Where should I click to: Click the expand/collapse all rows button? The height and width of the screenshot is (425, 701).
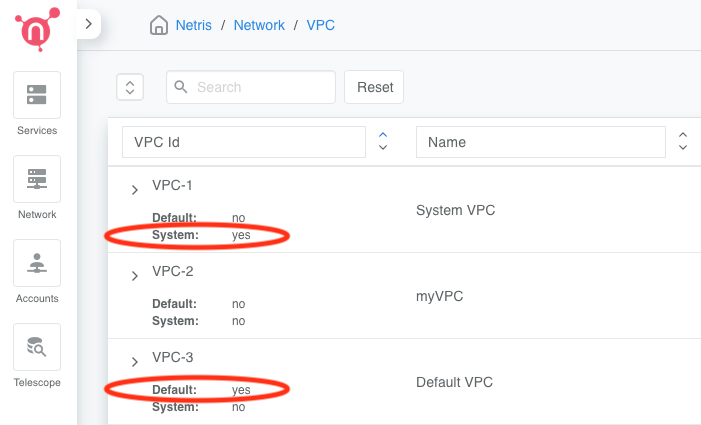tap(130, 87)
